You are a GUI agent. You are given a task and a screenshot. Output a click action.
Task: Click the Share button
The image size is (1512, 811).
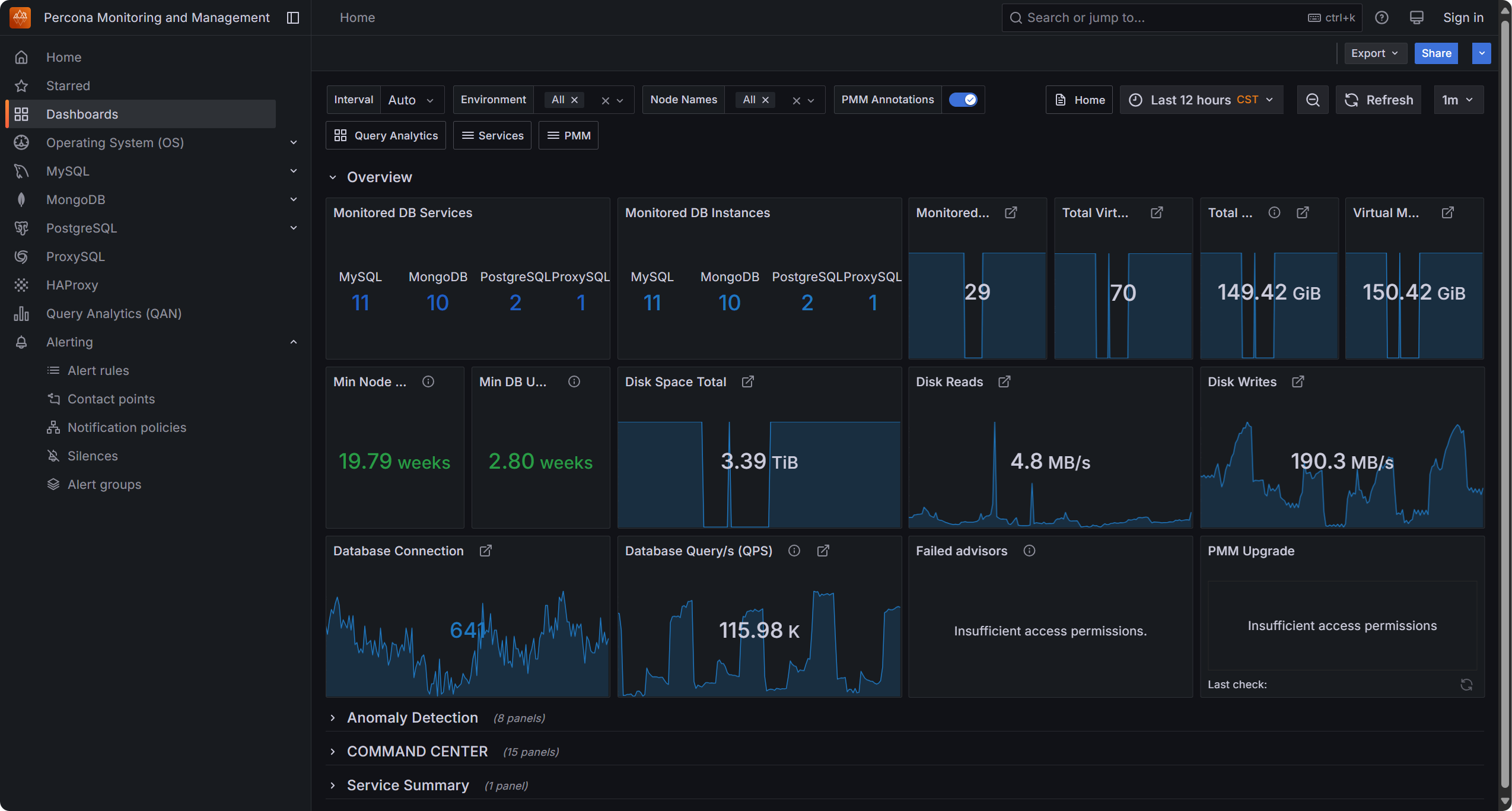(1436, 53)
